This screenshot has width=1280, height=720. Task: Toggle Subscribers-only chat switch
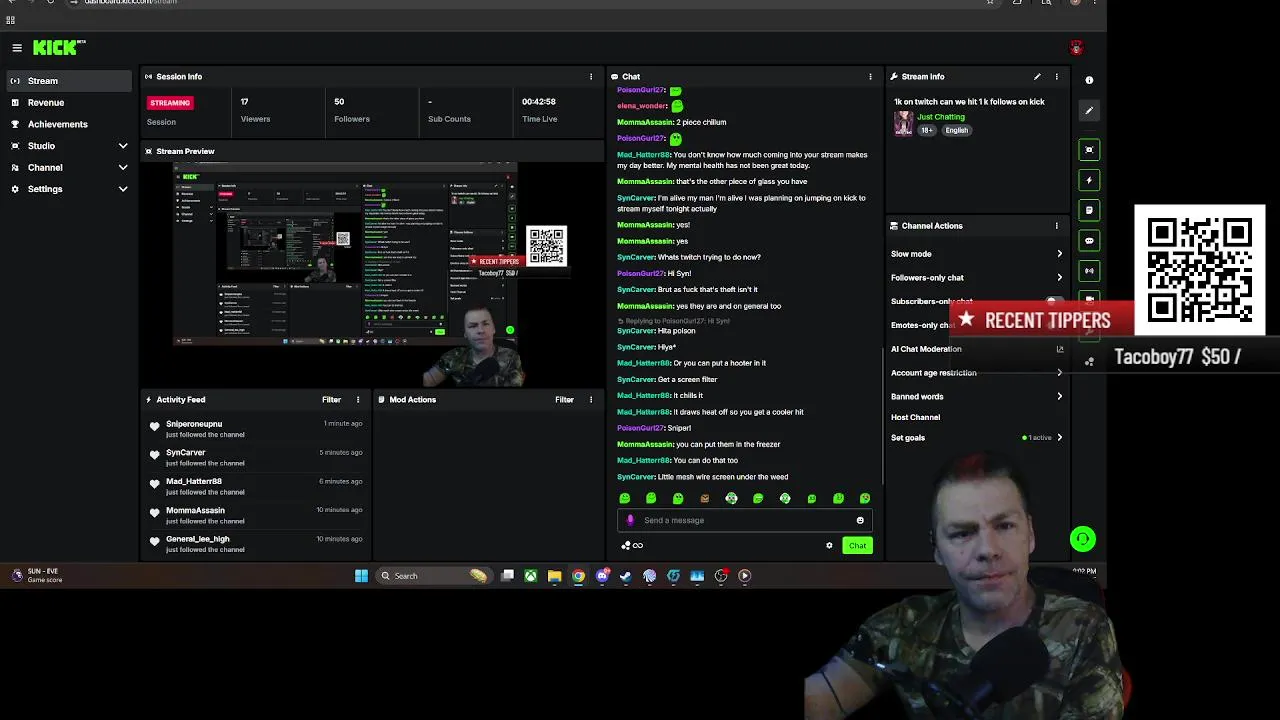pos(1054,301)
